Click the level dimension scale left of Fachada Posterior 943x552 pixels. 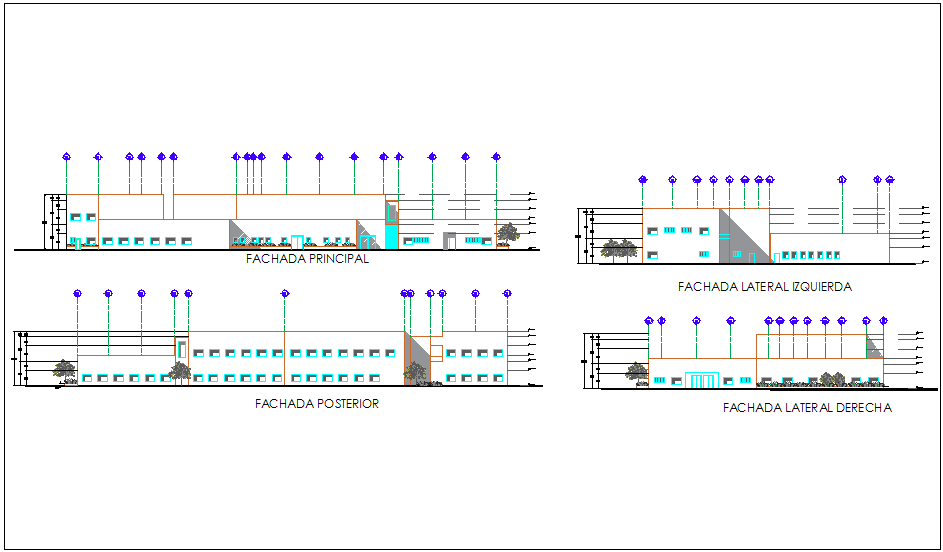coord(20,357)
